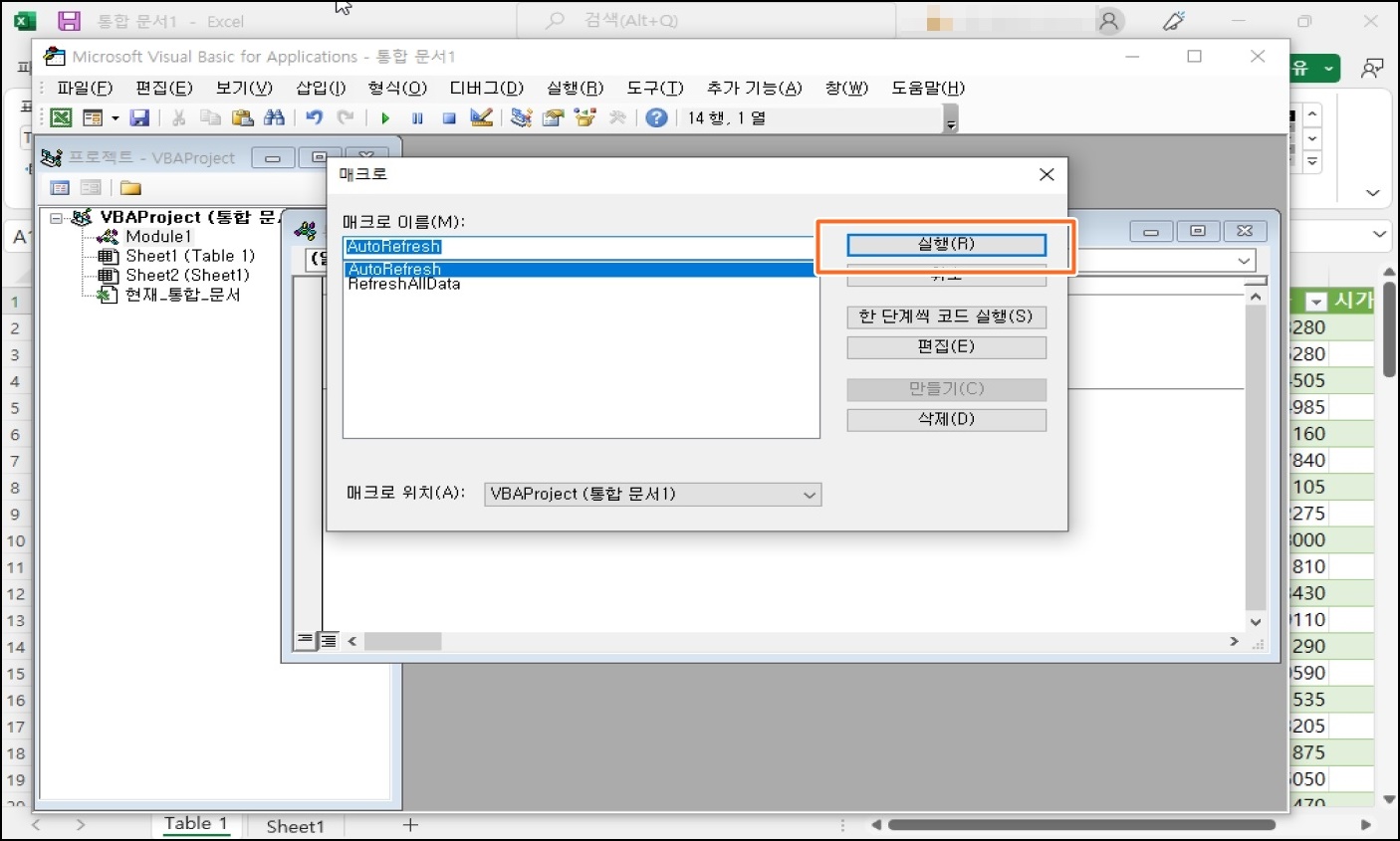Open the 도구(T) menu
Screen dimensions: 1400x841
655,88
